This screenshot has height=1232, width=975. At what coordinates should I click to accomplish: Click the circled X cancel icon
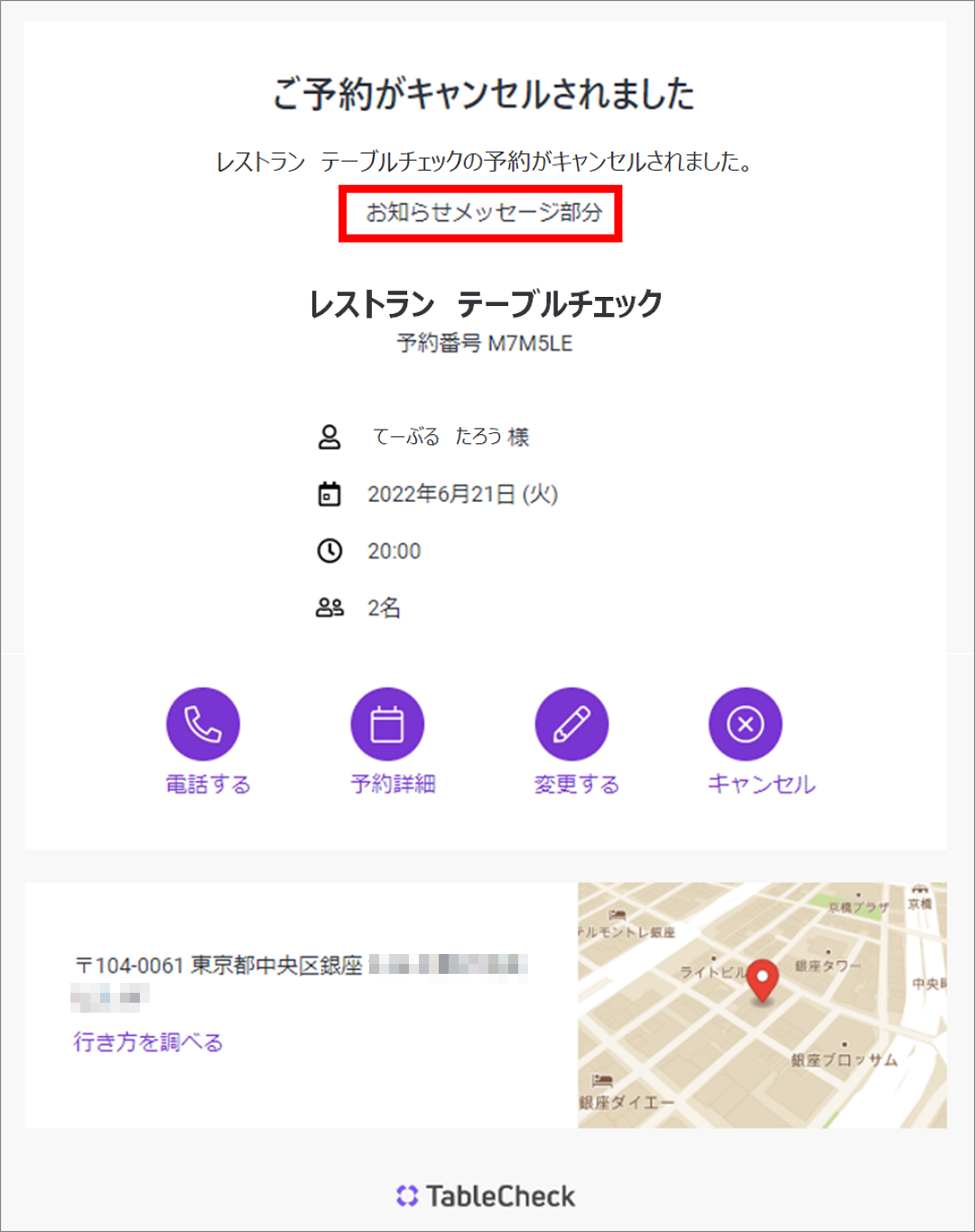745,724
